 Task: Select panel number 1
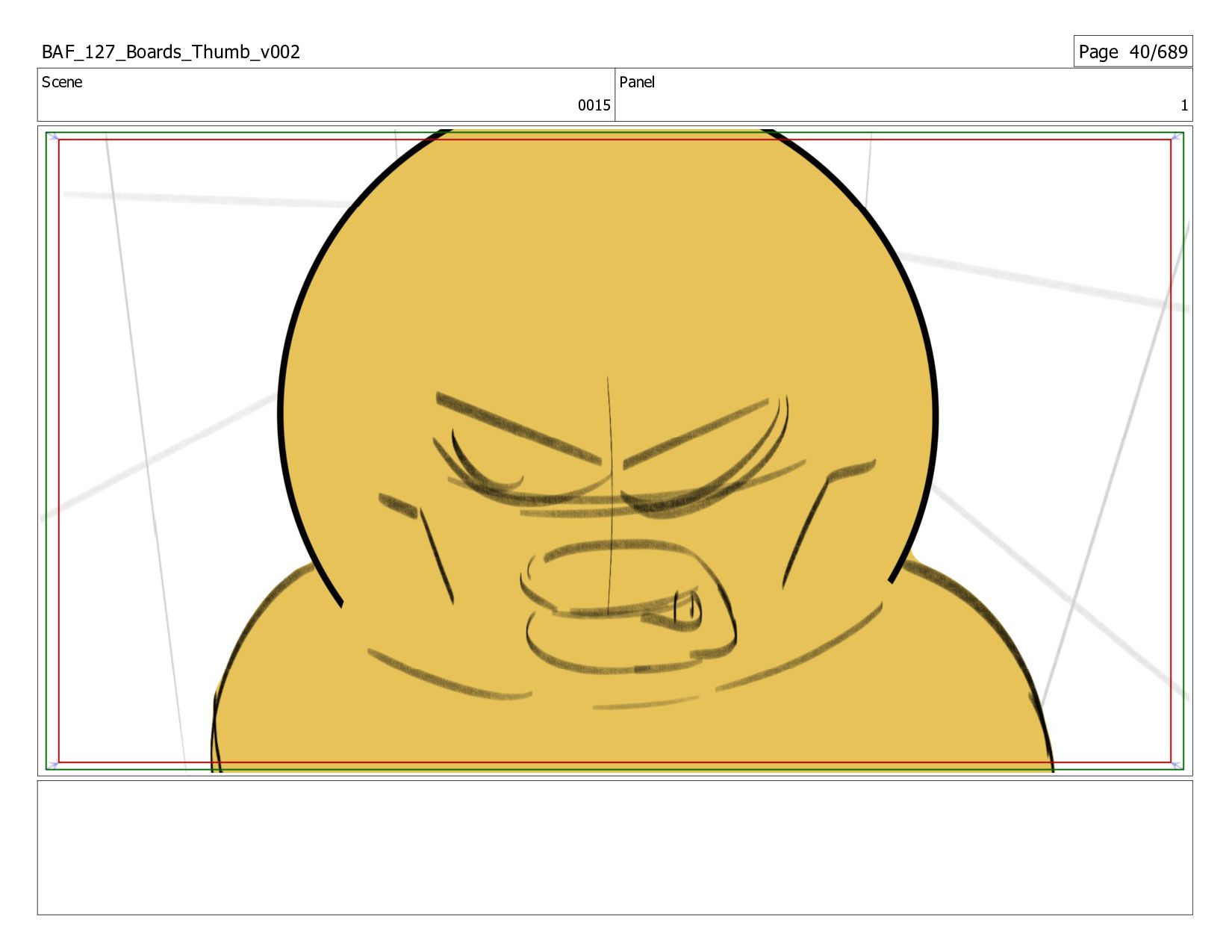[1183, 106]
